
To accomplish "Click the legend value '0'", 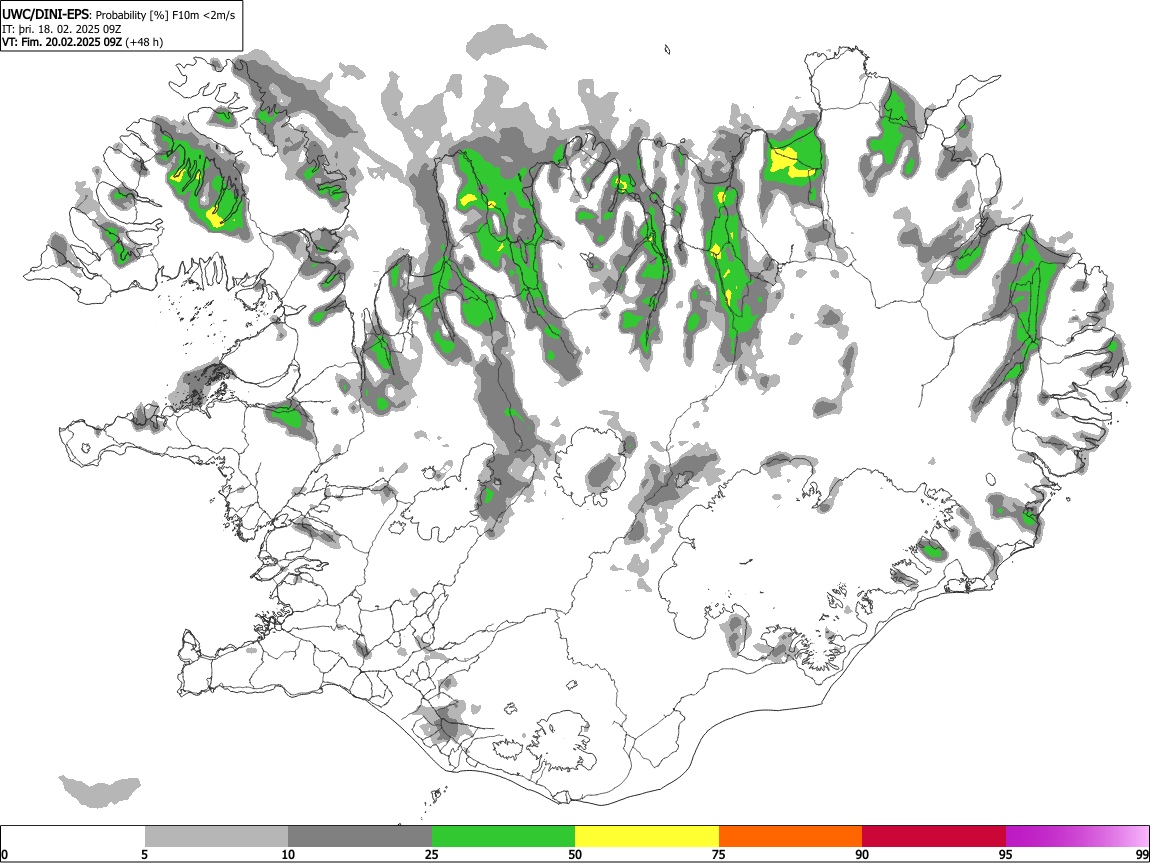I will (x=5, y=854).
